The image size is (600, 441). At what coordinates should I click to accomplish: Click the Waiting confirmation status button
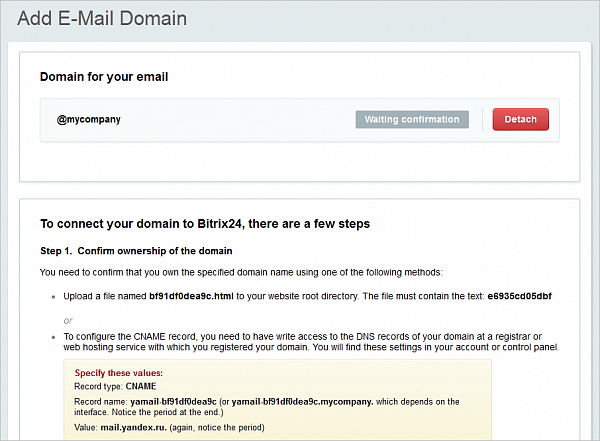[412, 119]
